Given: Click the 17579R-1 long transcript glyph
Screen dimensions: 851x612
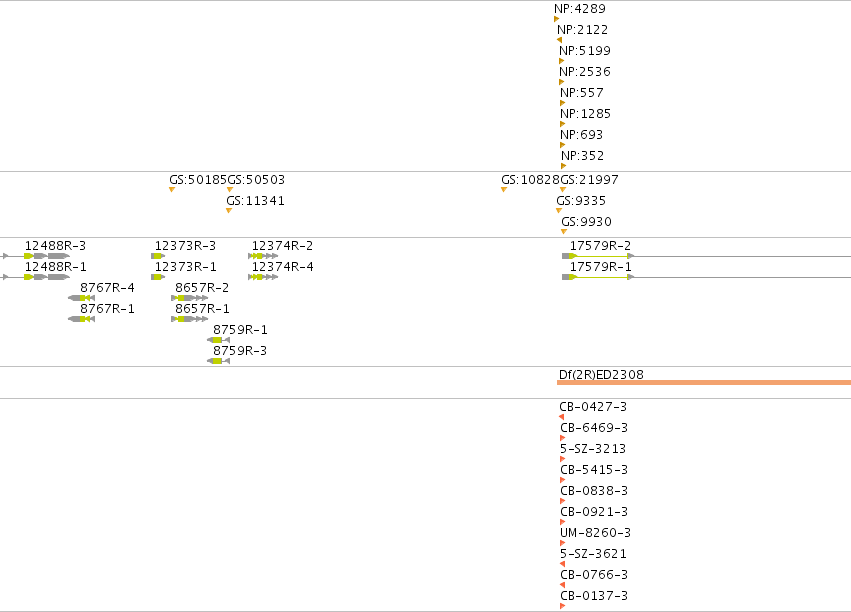Looking at the screenshot, I should point(706,277).
